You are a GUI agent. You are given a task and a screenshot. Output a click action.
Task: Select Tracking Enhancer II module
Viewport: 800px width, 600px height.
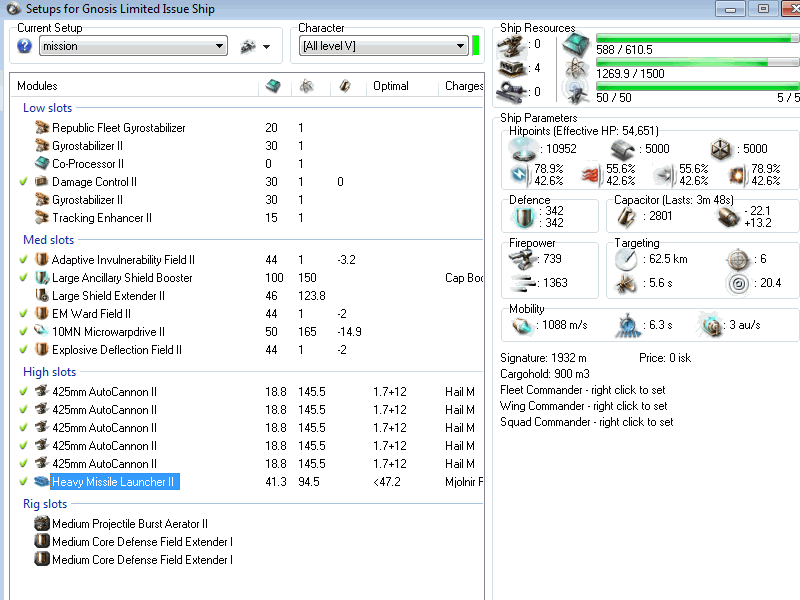click(102, 218)
